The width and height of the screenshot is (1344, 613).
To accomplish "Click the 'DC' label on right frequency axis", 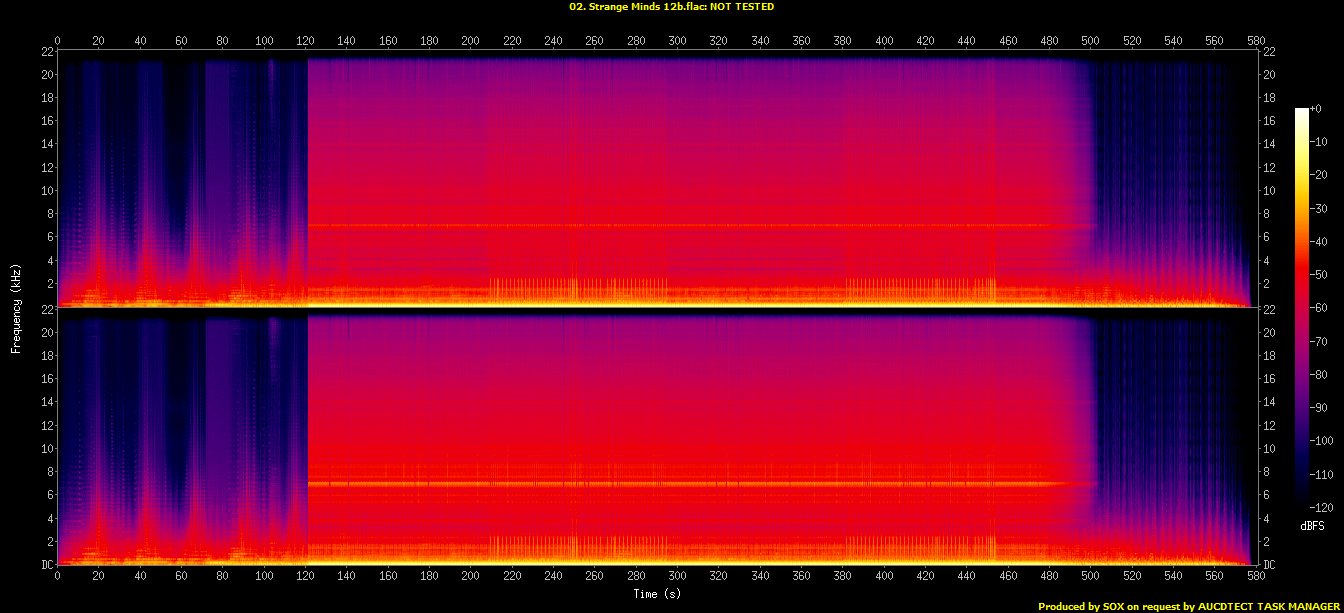I will point(1269,565).
